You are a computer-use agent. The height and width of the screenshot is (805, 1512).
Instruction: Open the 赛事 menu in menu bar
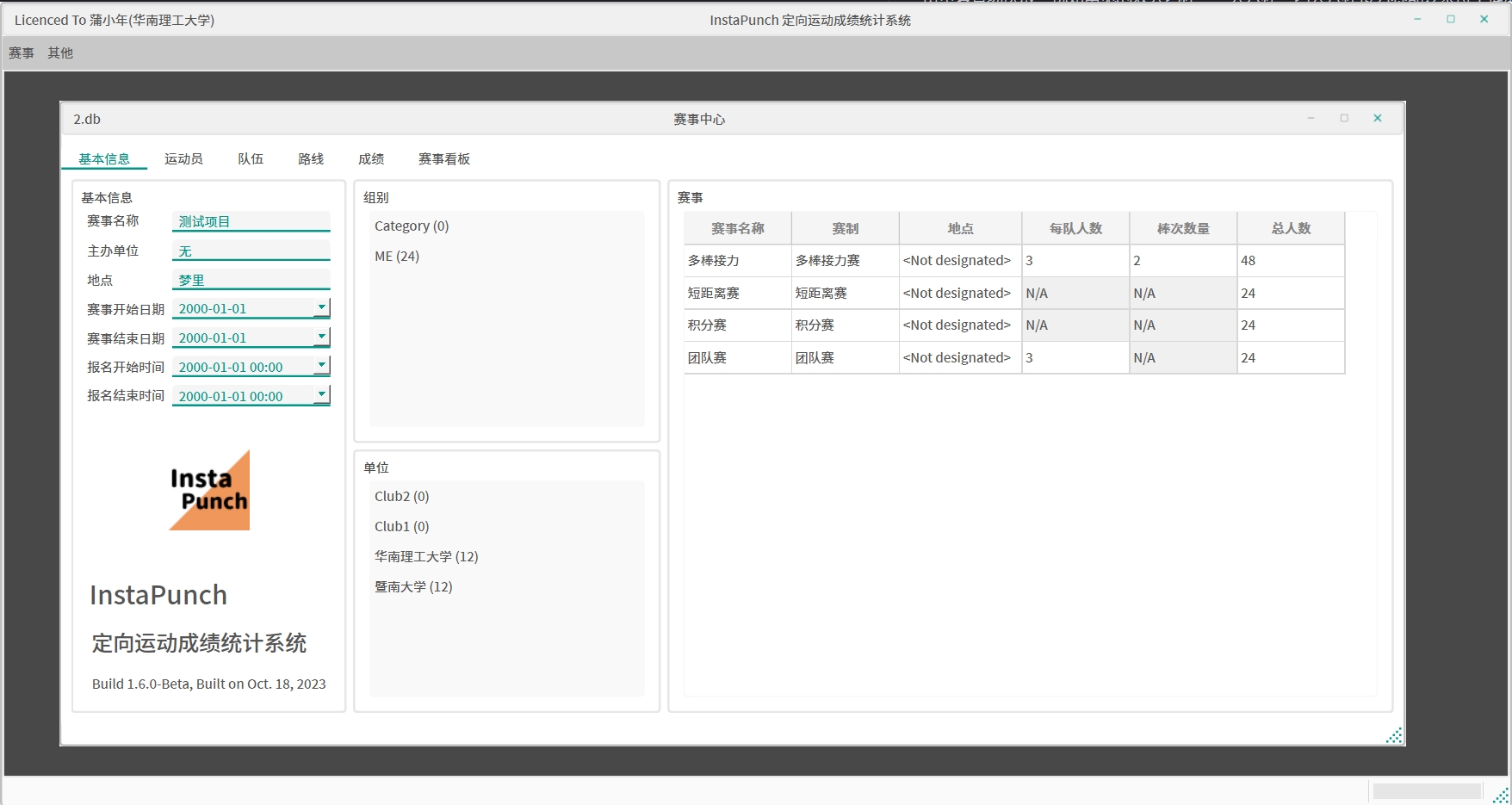tap(22, 53)
